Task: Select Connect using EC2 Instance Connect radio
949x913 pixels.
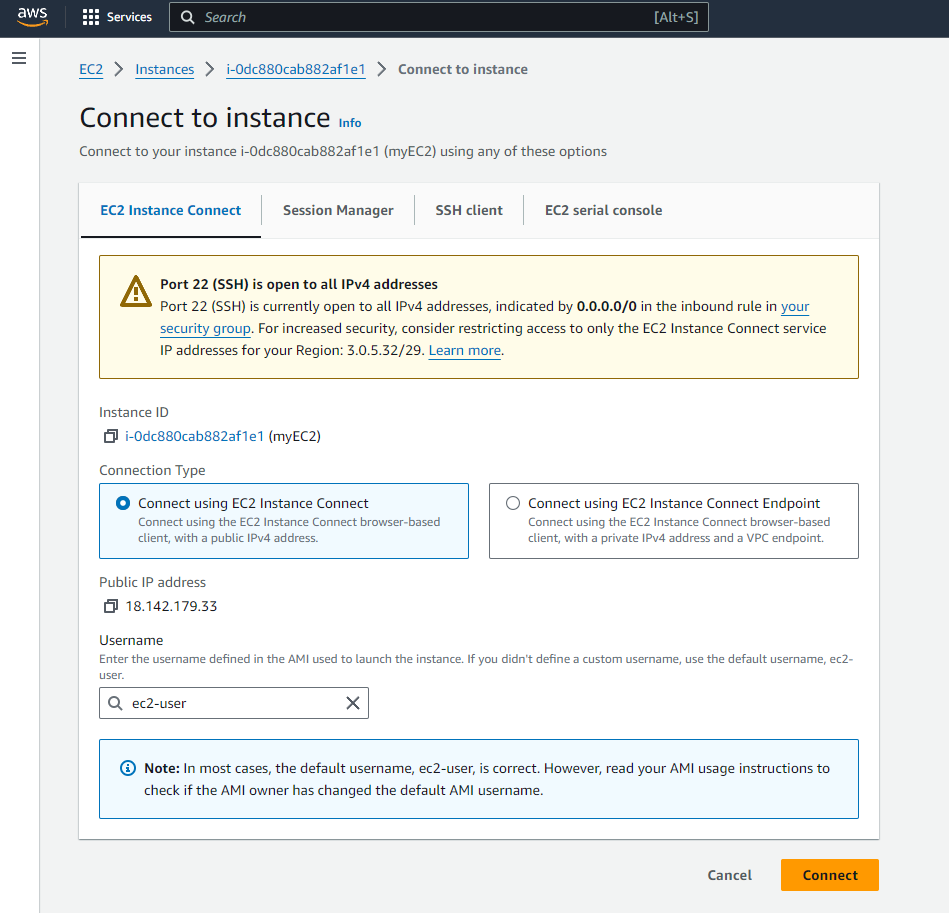Action: click(123, 504)
